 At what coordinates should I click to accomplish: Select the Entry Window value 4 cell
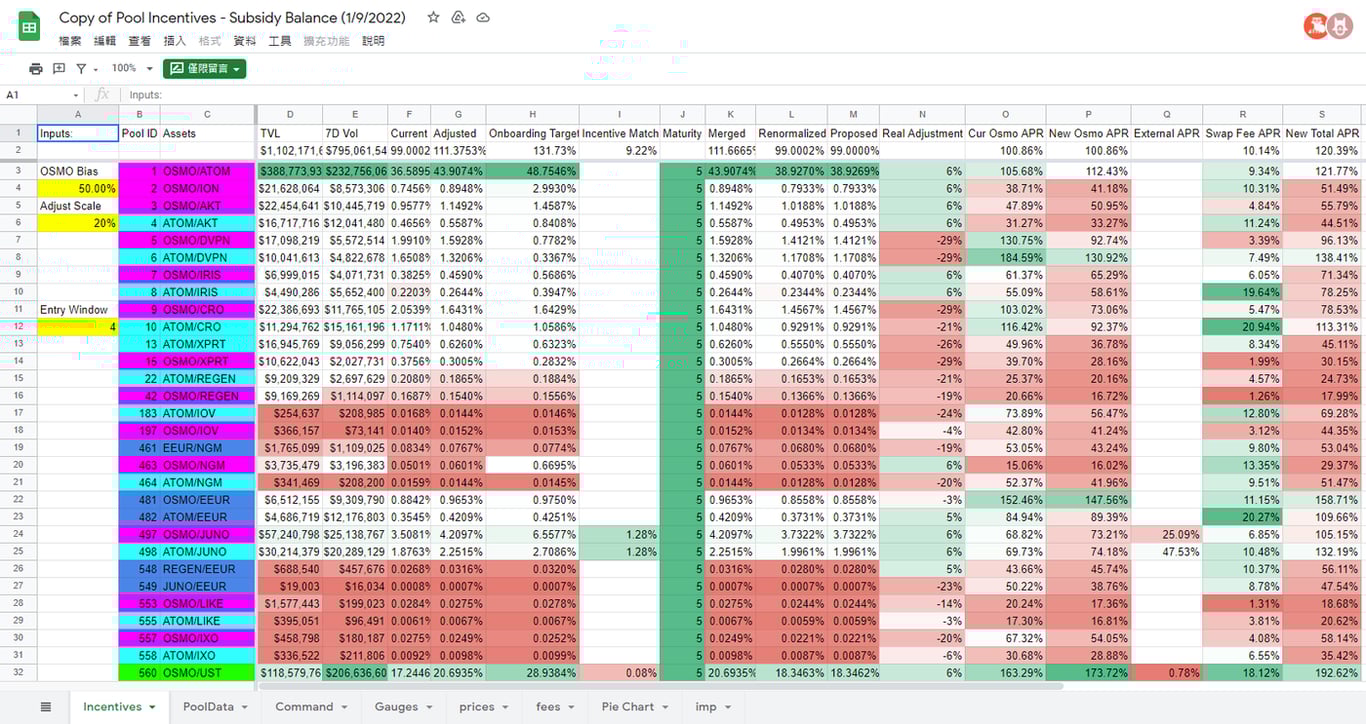tap(78, 326)
